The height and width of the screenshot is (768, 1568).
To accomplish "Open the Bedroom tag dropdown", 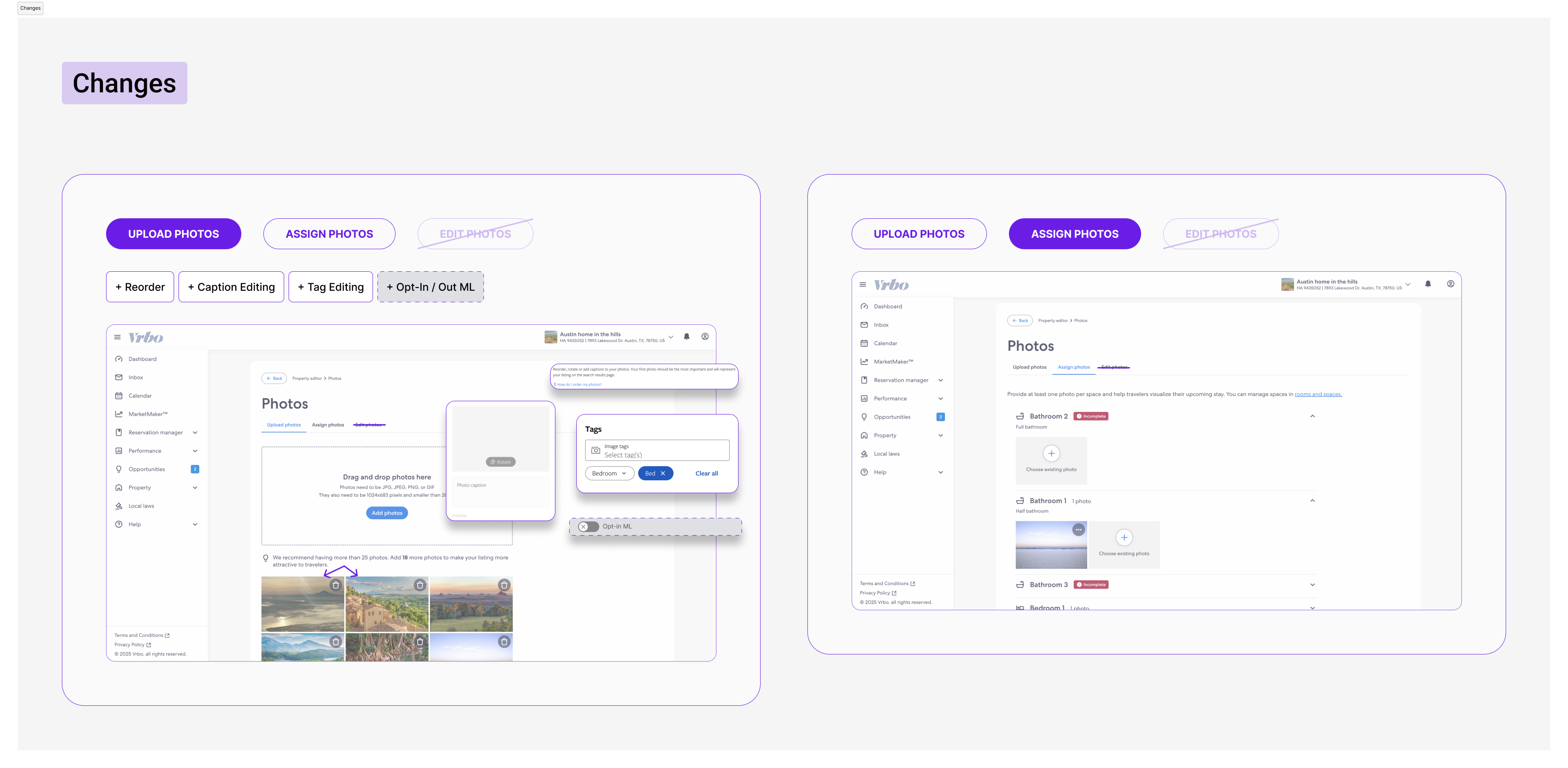I will (x=609, y=473).
